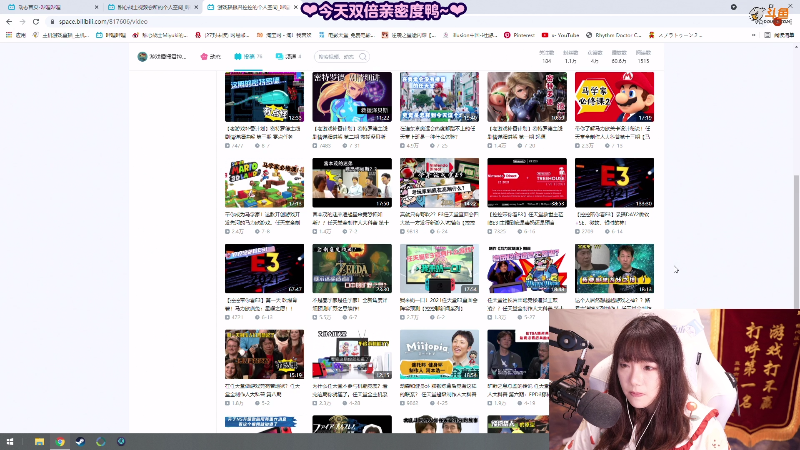Open the followers count showing 1.1万
The width and height of the screenshot is (800, 450).
[570, 57]
